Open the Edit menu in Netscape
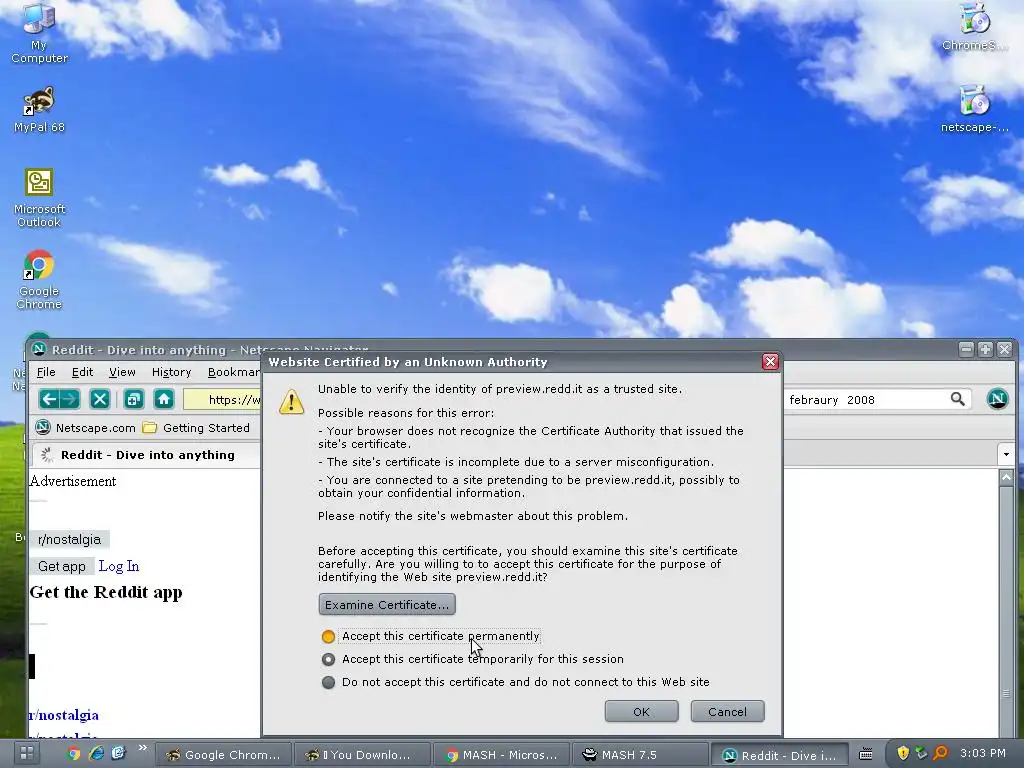This screenshot has width=1024, height=768. pos(82,372)
